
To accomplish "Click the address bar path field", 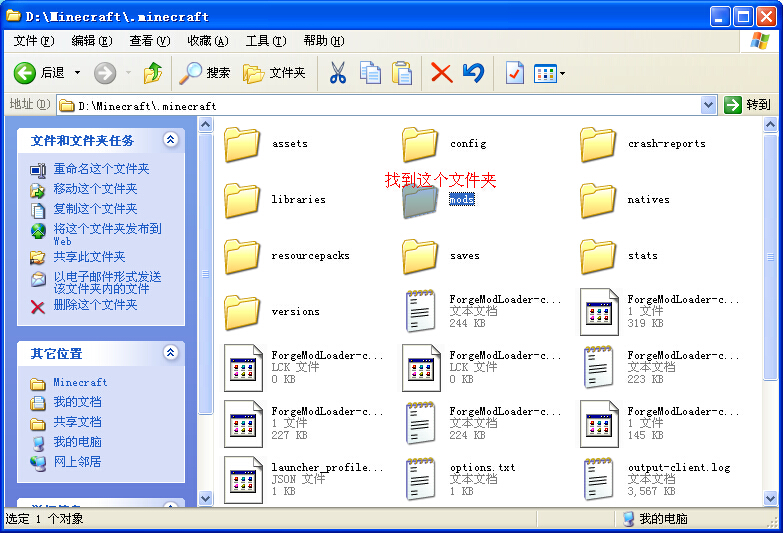I will 380,105.
